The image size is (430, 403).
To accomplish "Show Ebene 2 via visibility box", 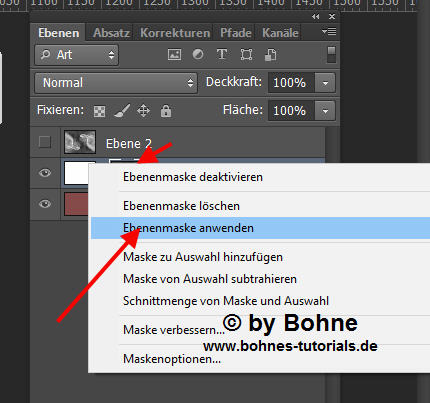I will (45, 142).
